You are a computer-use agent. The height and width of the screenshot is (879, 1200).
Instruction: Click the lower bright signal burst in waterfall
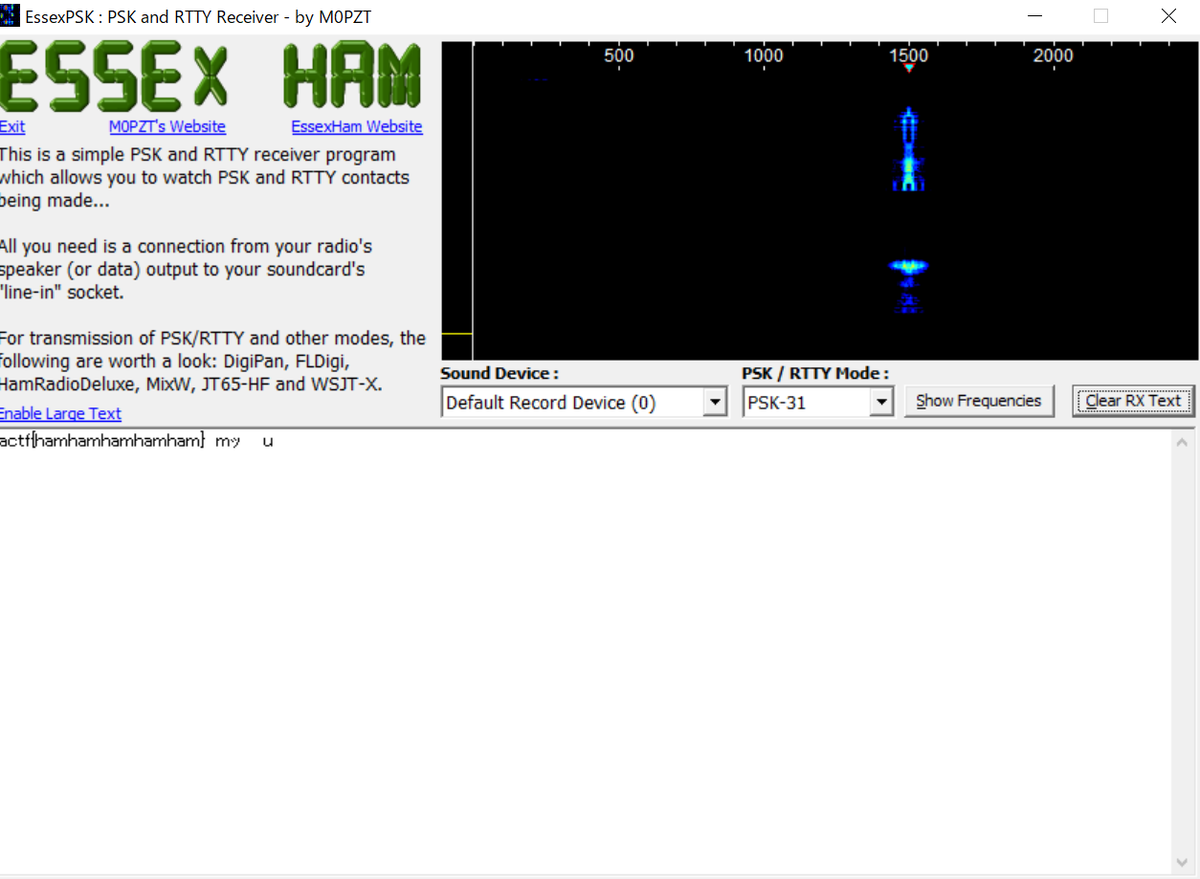[908, 267]
